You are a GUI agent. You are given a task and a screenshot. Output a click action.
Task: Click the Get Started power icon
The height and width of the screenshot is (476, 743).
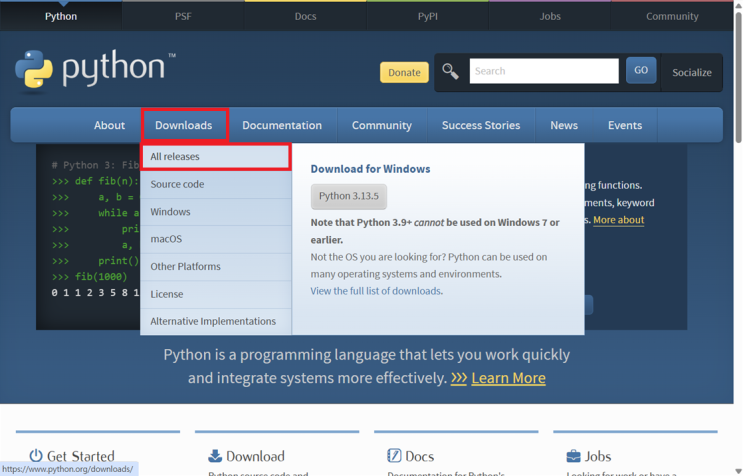coord(36,456)
